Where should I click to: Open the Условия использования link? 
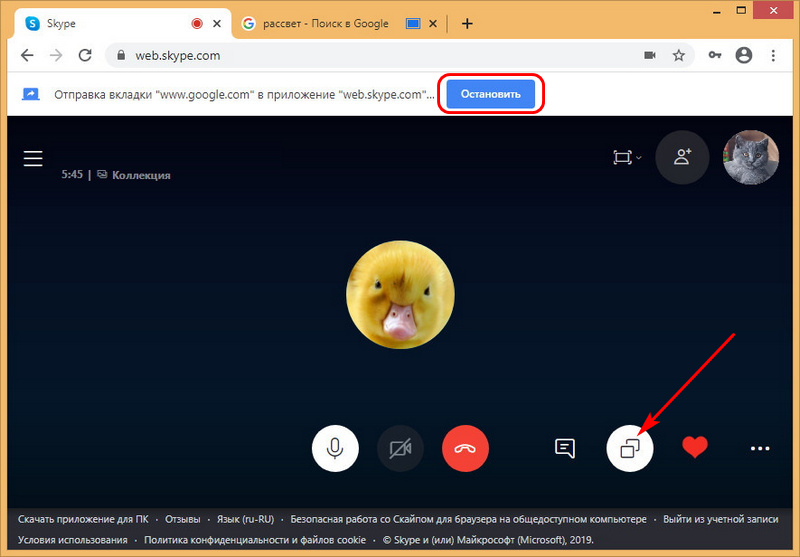tap(72, 540)
